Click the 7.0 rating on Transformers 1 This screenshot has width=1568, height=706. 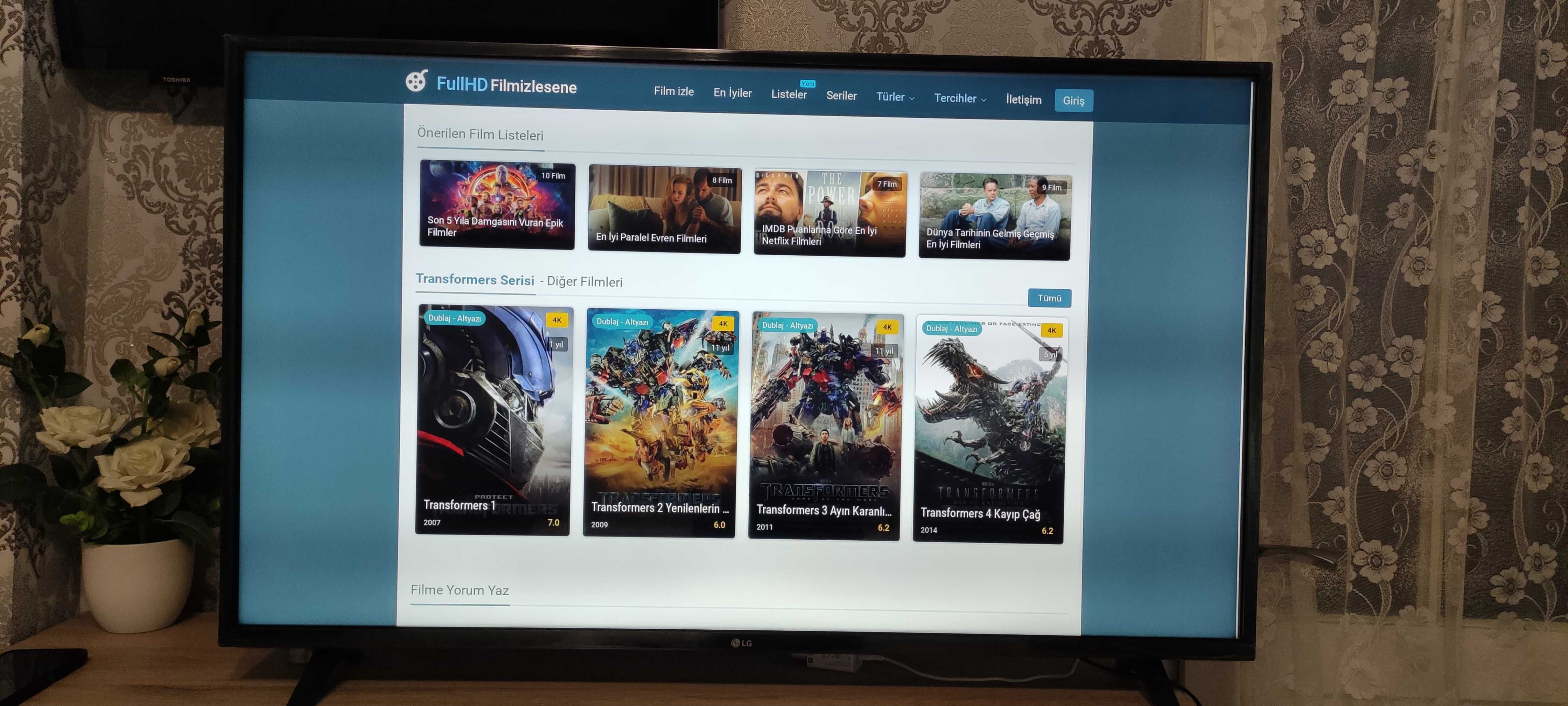pos(553,522)
